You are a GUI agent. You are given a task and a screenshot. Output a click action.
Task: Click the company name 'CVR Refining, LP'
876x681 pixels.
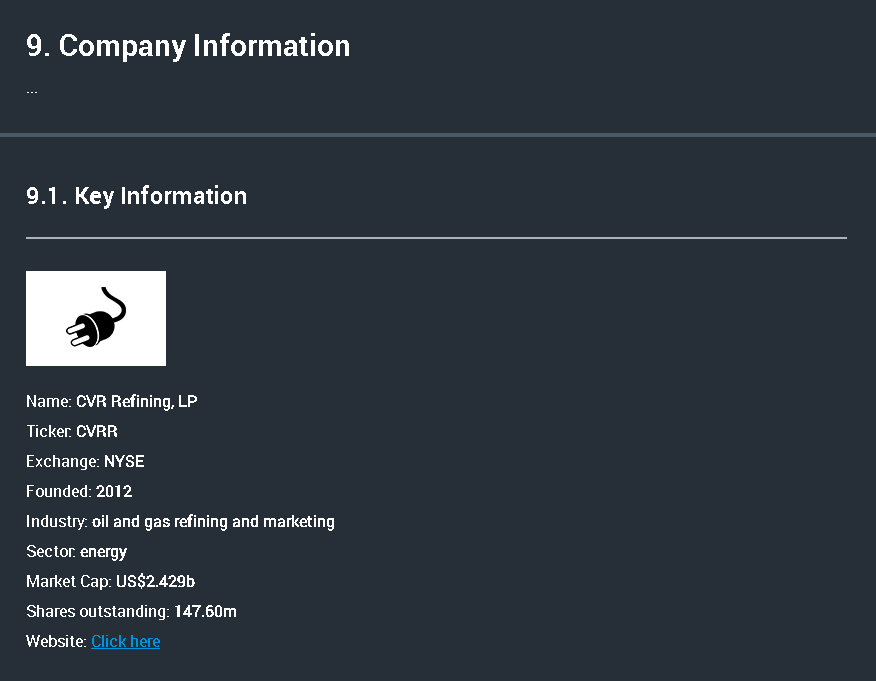tap(137, 401)
